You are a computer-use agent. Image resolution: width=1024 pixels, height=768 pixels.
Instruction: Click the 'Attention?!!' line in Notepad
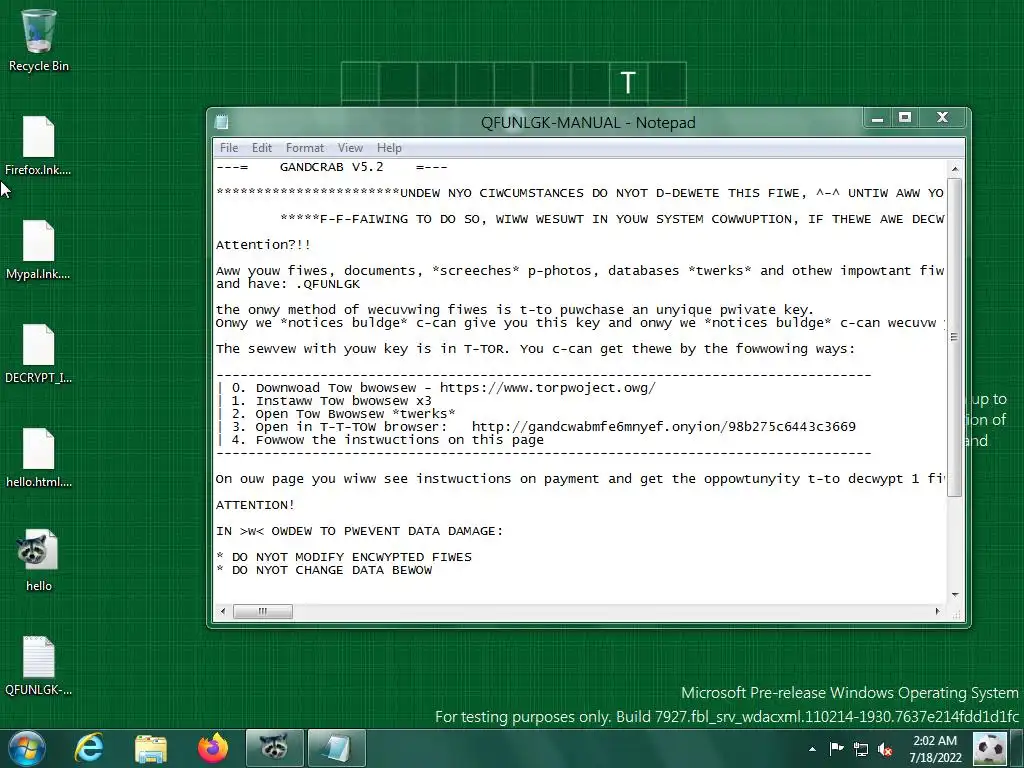pyautogui.click(x=263, y=245)
